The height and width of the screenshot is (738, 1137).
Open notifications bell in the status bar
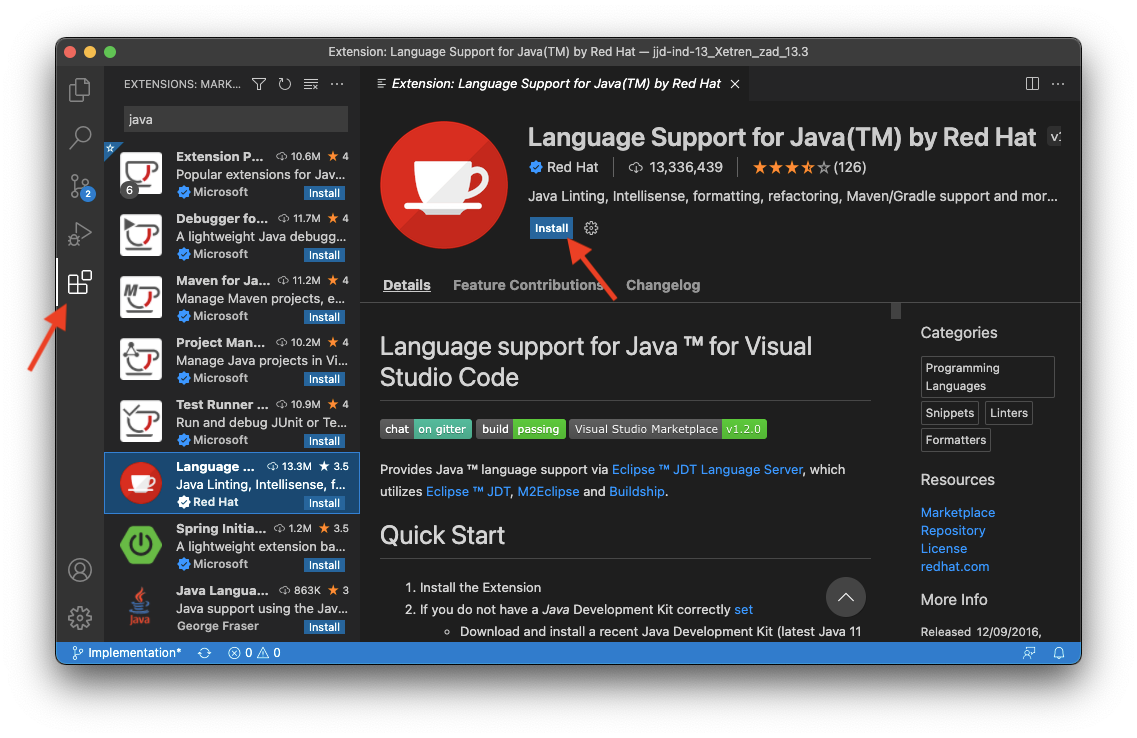(1059, 653)
